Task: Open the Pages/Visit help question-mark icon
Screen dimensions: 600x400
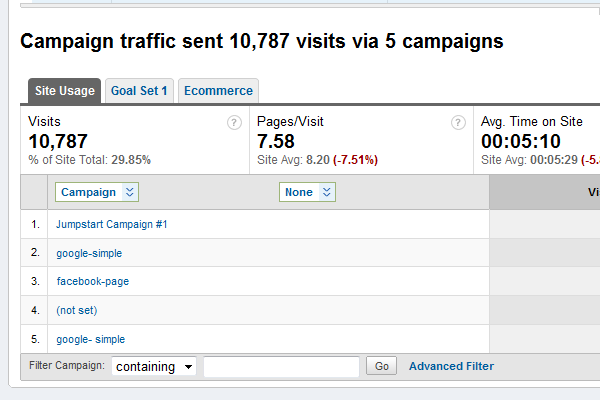Action: pos(458,123)
